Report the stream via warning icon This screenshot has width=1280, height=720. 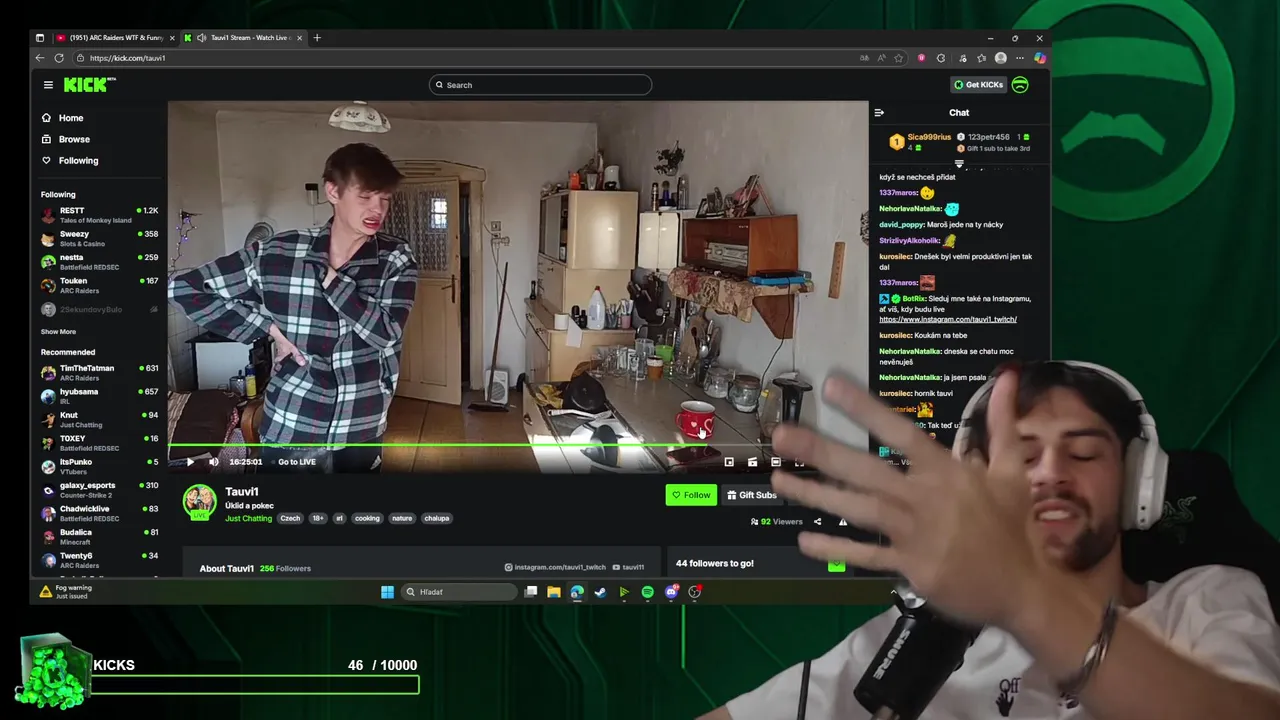pos(842,522)
